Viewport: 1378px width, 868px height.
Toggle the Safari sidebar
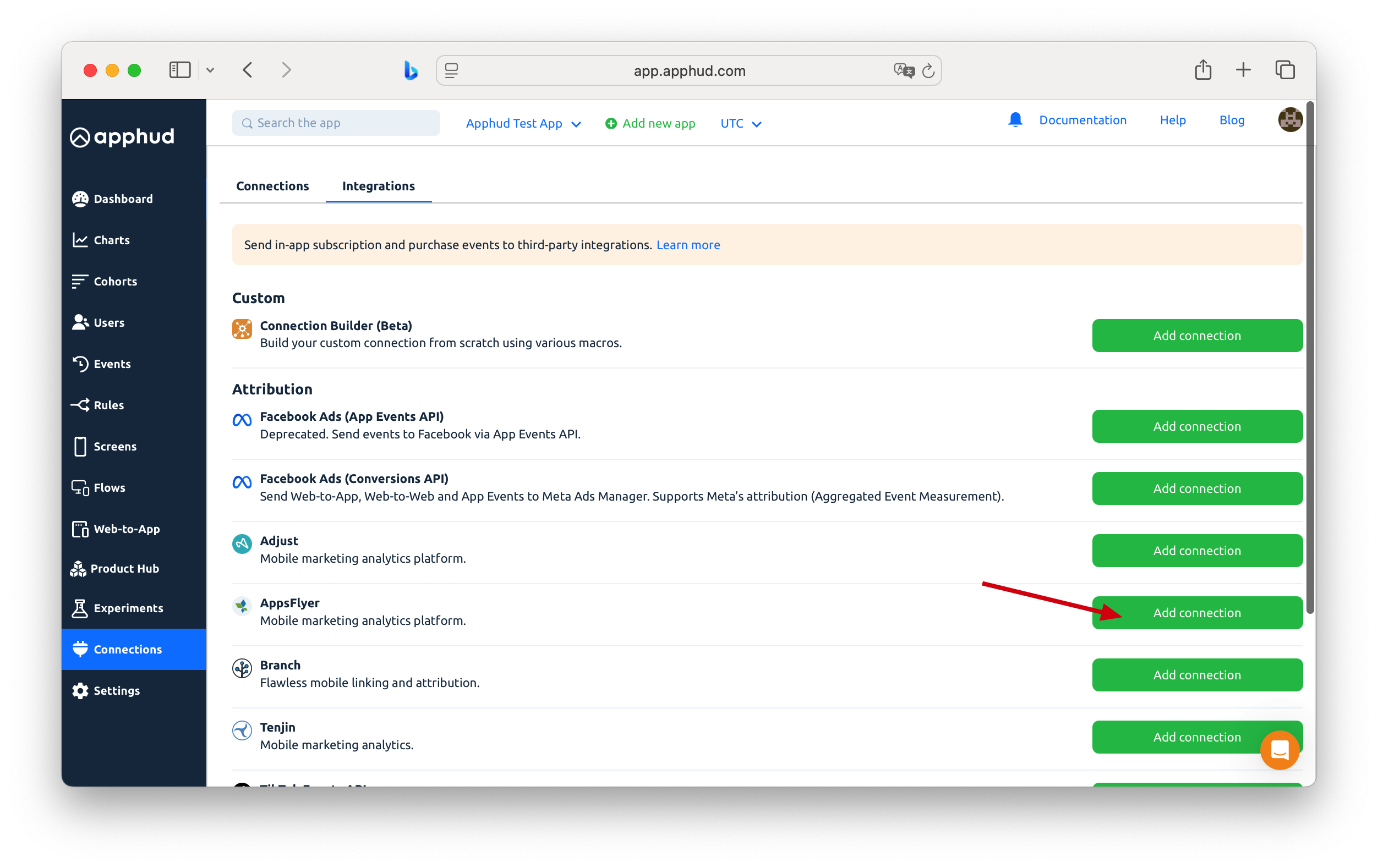pos(180,70)
